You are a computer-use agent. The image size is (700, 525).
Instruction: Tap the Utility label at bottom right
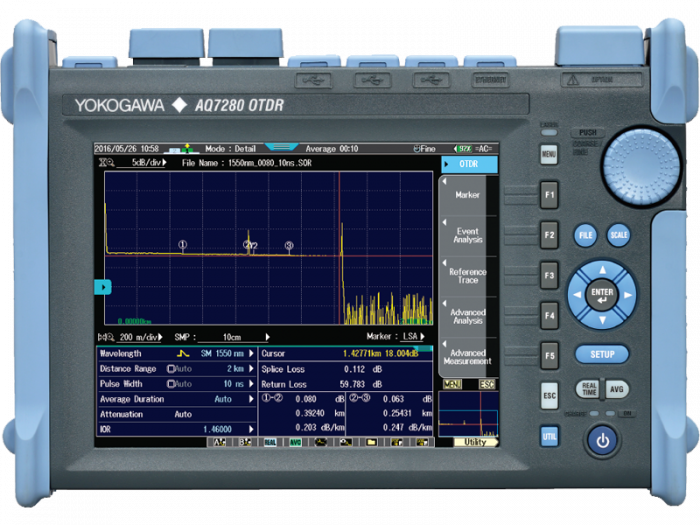coord(476,442)
